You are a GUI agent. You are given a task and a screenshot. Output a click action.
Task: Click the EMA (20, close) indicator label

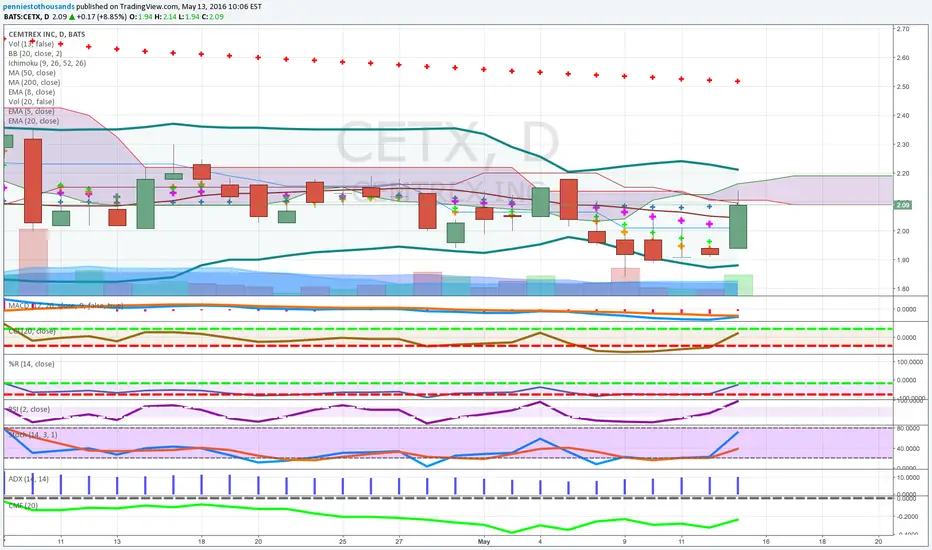[33, 121]
